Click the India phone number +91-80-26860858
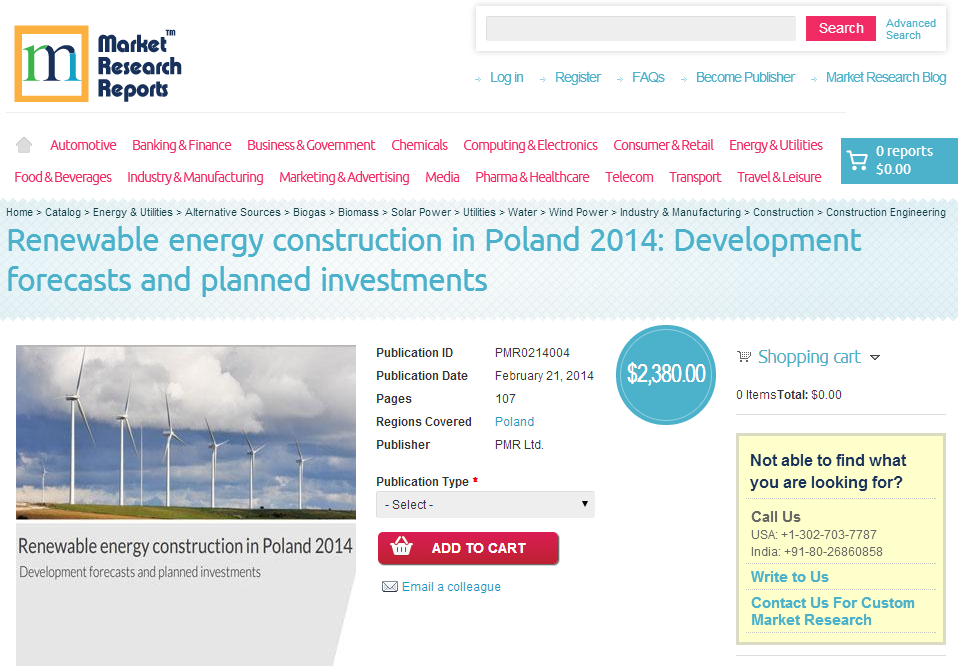The image size is (958, 666). [x=833, y=552]
